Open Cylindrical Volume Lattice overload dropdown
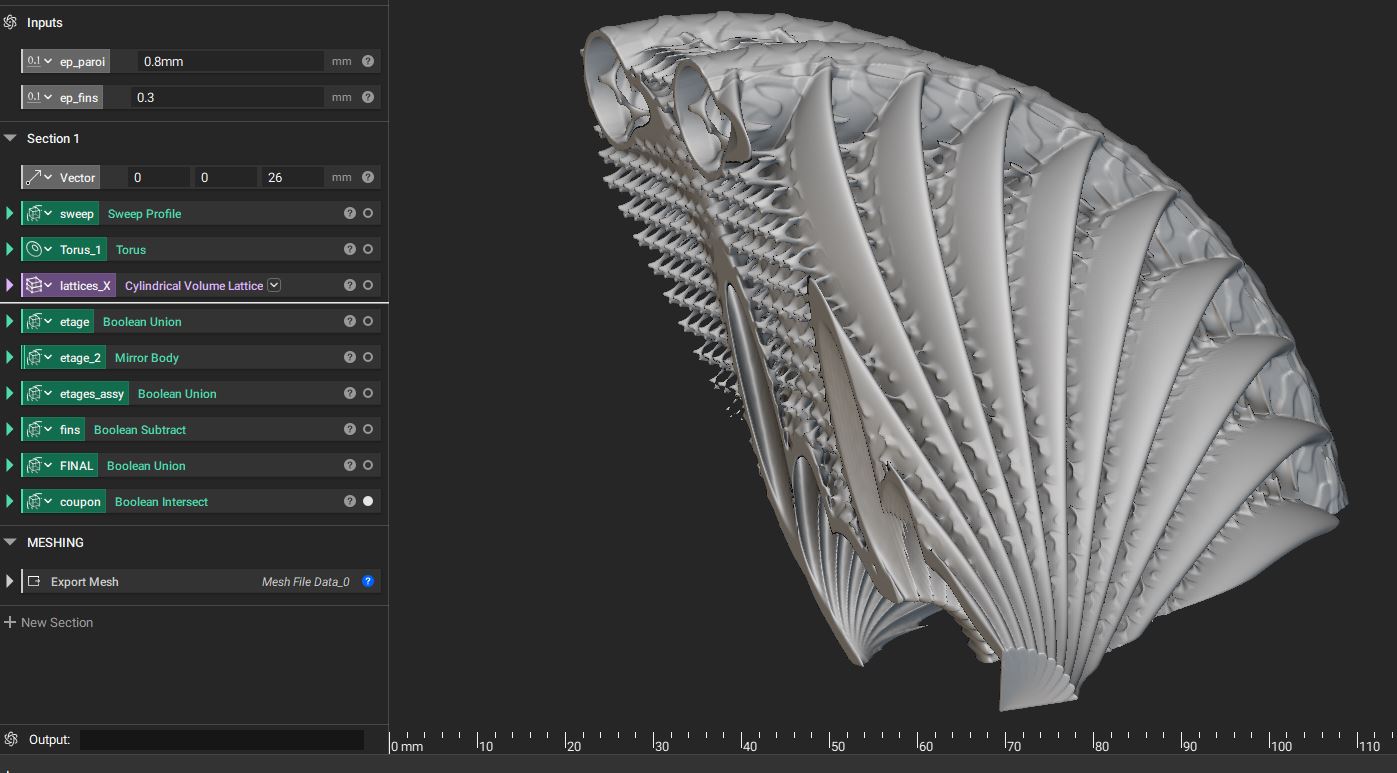This screenshot has width=1397, height=773. [x=274, y=285]
